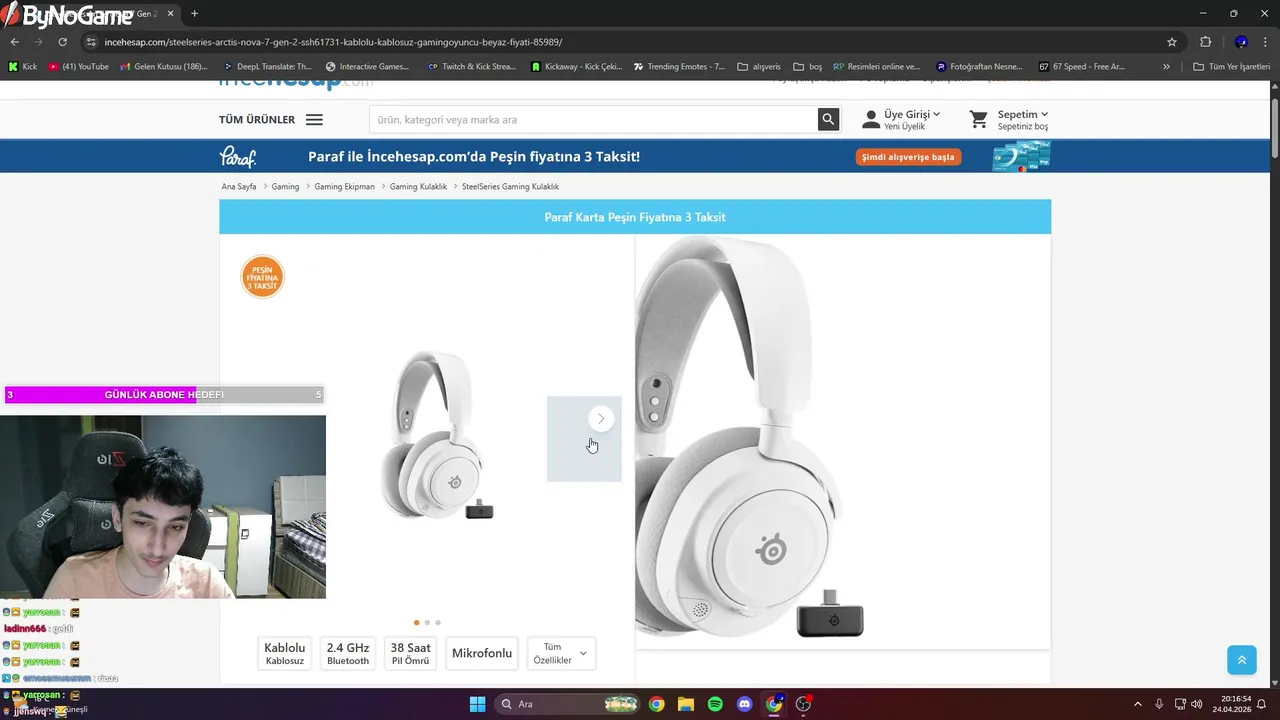Click the small white headset product image
This screenshot has height=720, width=1280.
pos(436,434)
